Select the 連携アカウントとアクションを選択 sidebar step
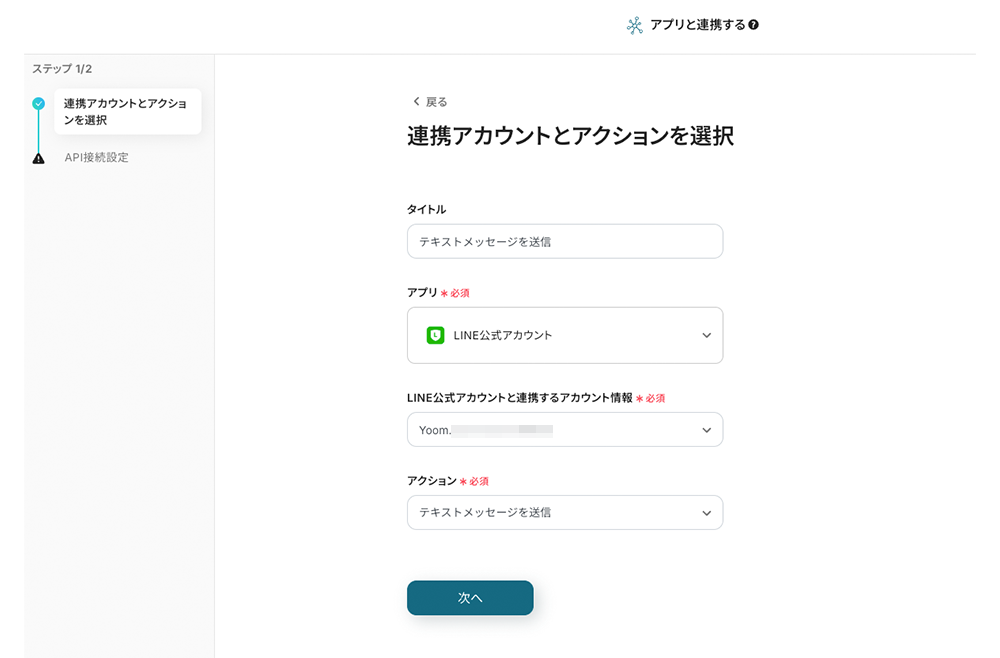The image size is (1000, 658). tap(128, 112)
